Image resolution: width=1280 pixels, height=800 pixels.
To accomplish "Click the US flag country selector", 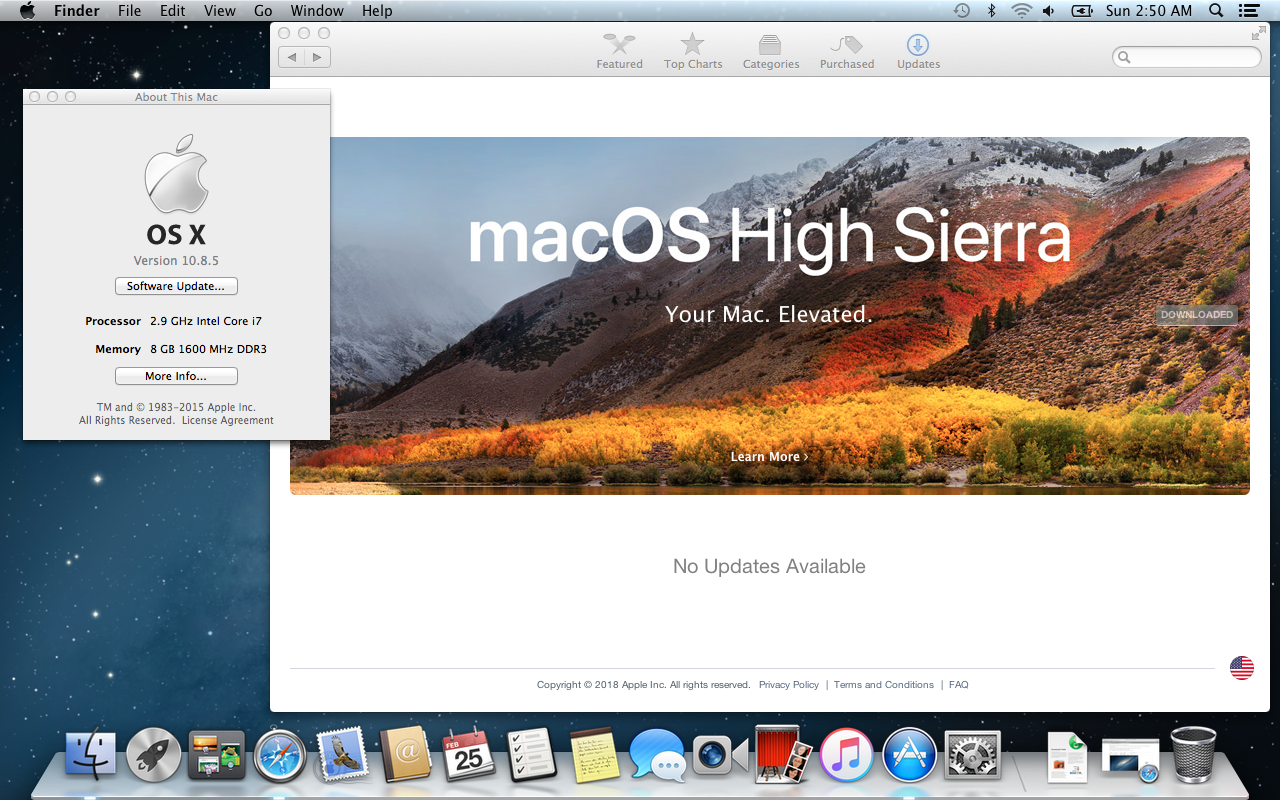I will pyautogui.click(x=1242, y=668).
